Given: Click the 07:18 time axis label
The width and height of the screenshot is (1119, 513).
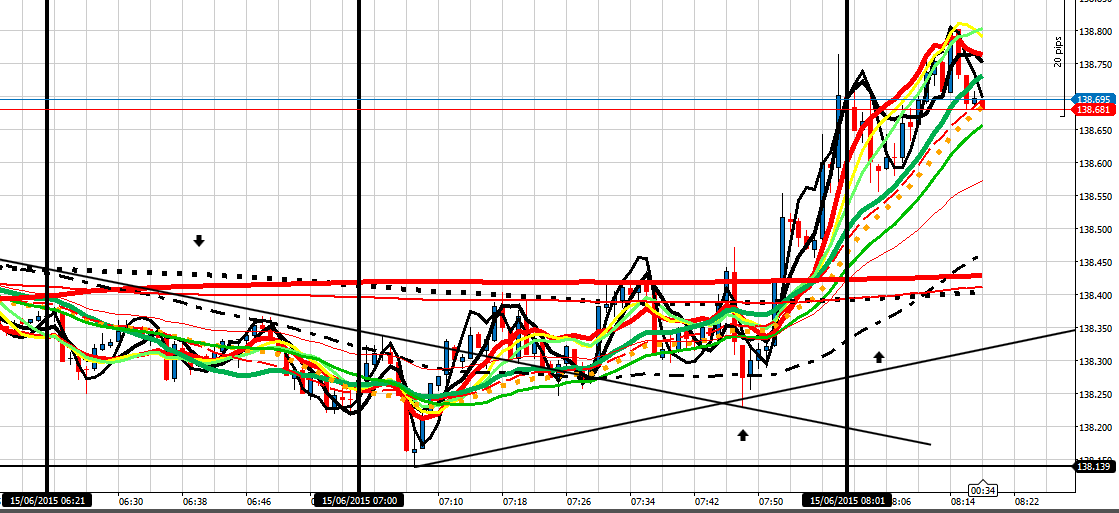Looking at the screenshot, I should tap(514, 502).
